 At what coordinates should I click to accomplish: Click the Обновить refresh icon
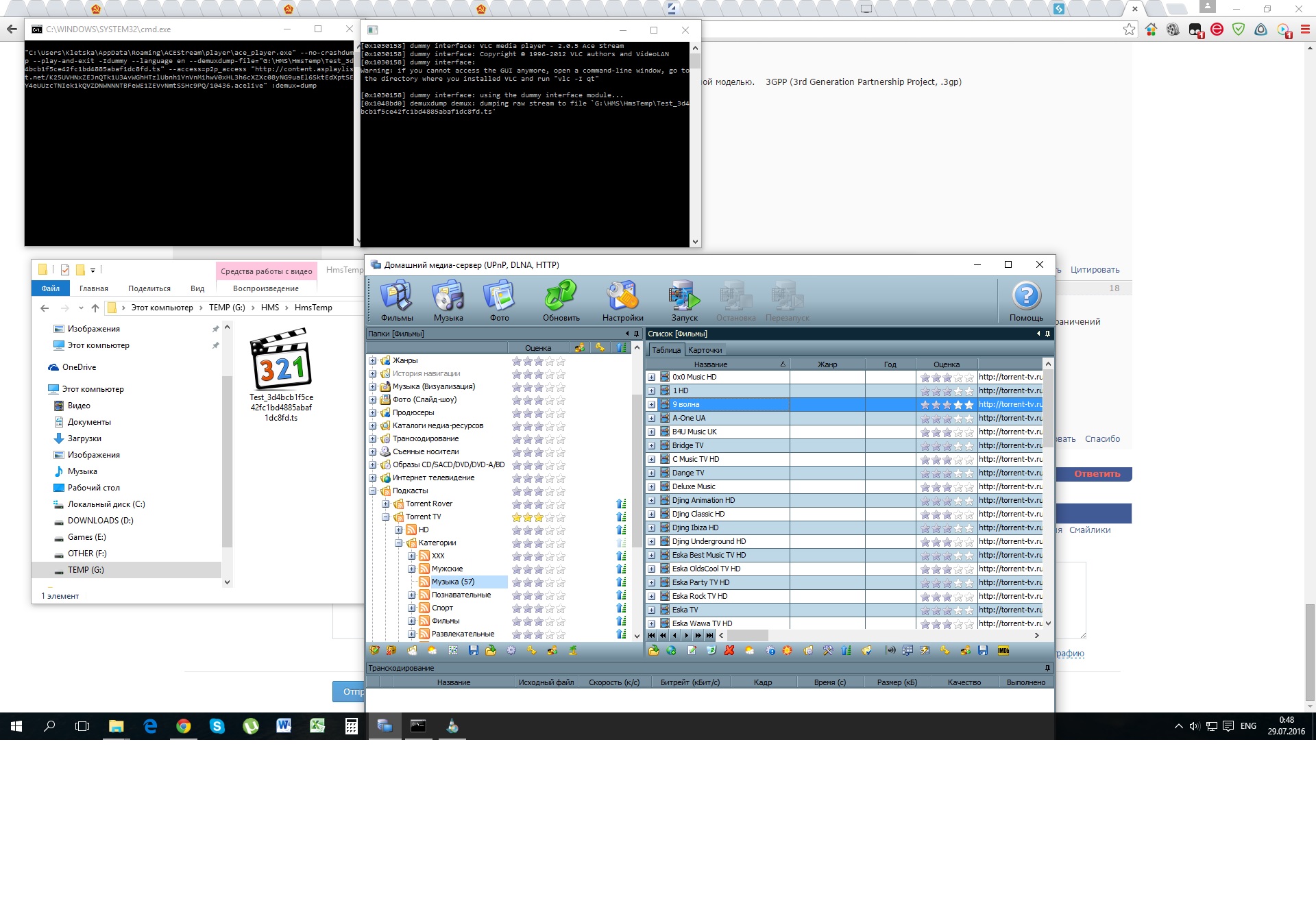pos(561,300)
